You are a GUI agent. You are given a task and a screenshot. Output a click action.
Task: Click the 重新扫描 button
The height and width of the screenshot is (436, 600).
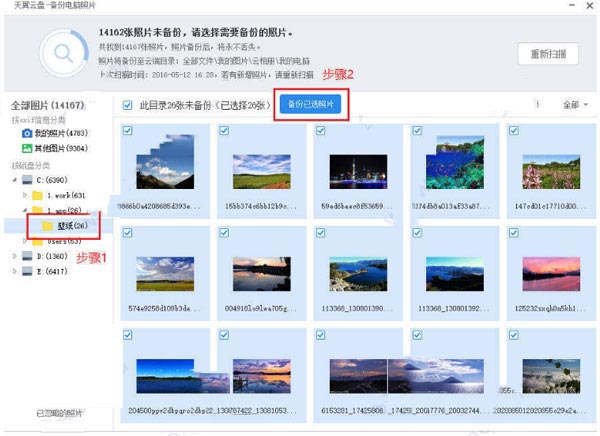coord(548,54)
